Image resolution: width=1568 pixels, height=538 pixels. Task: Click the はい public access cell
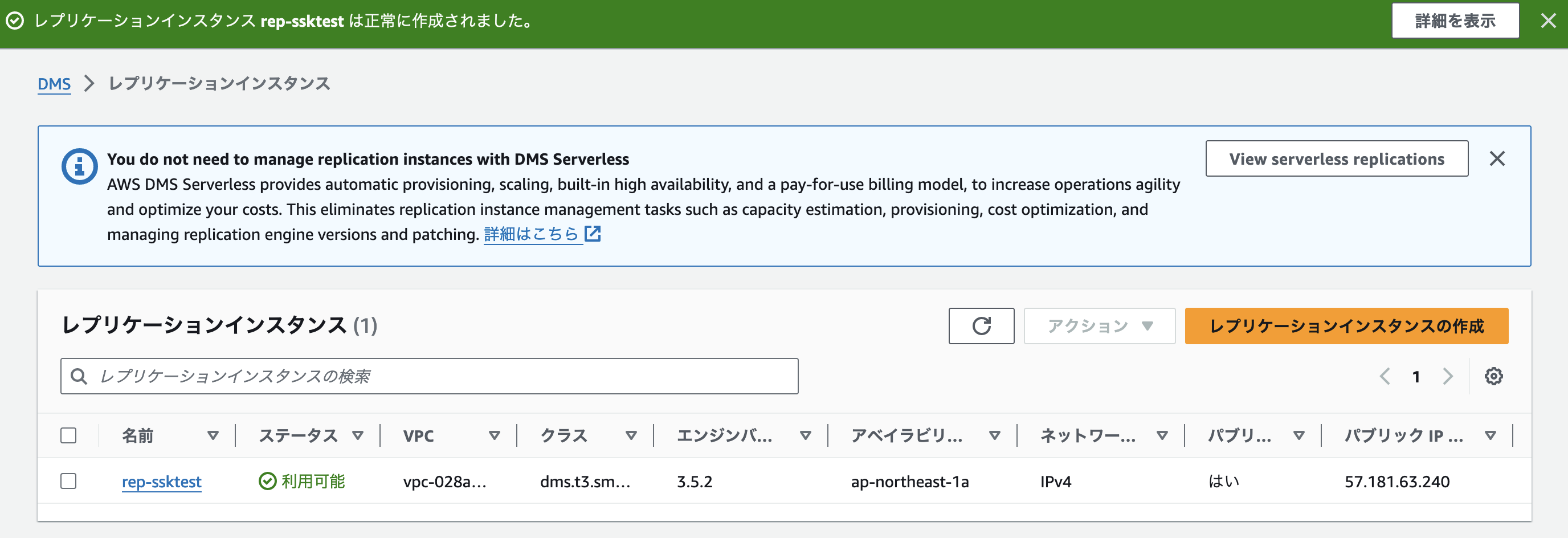1223,482
